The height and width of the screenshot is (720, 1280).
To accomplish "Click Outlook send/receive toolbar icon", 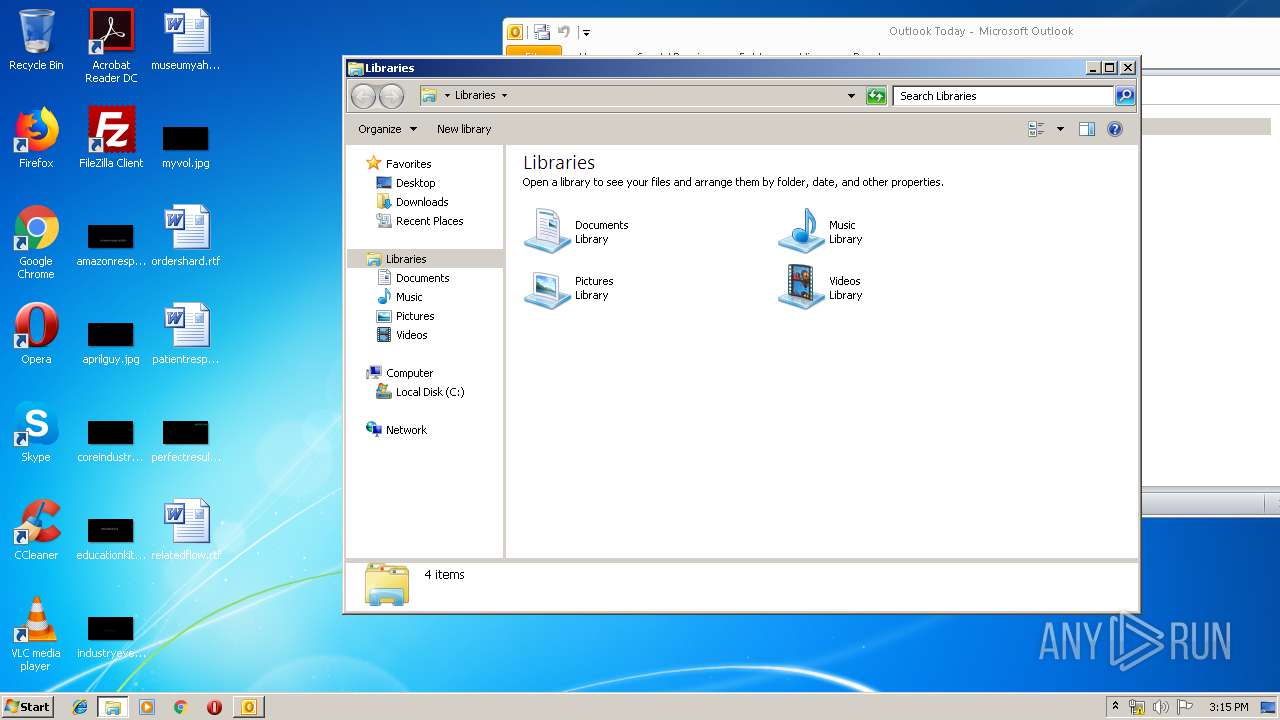I will 541,33.
